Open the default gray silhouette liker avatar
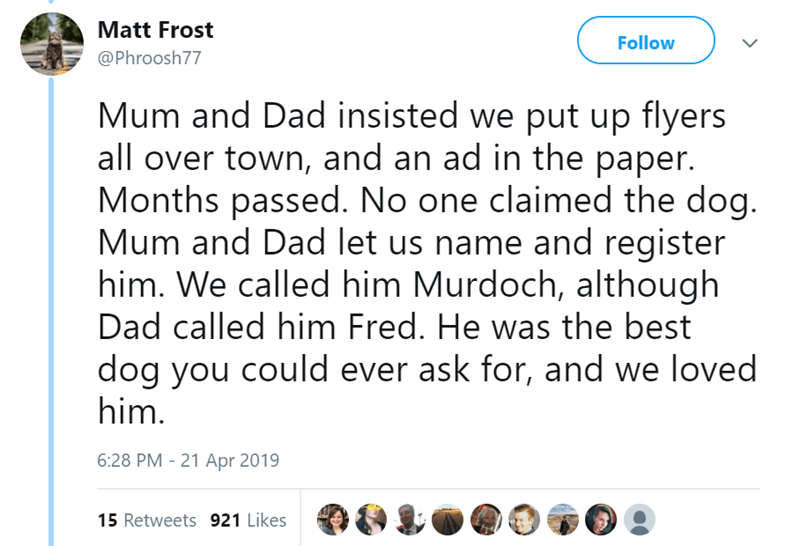The image size is (800, 546). 640,519
